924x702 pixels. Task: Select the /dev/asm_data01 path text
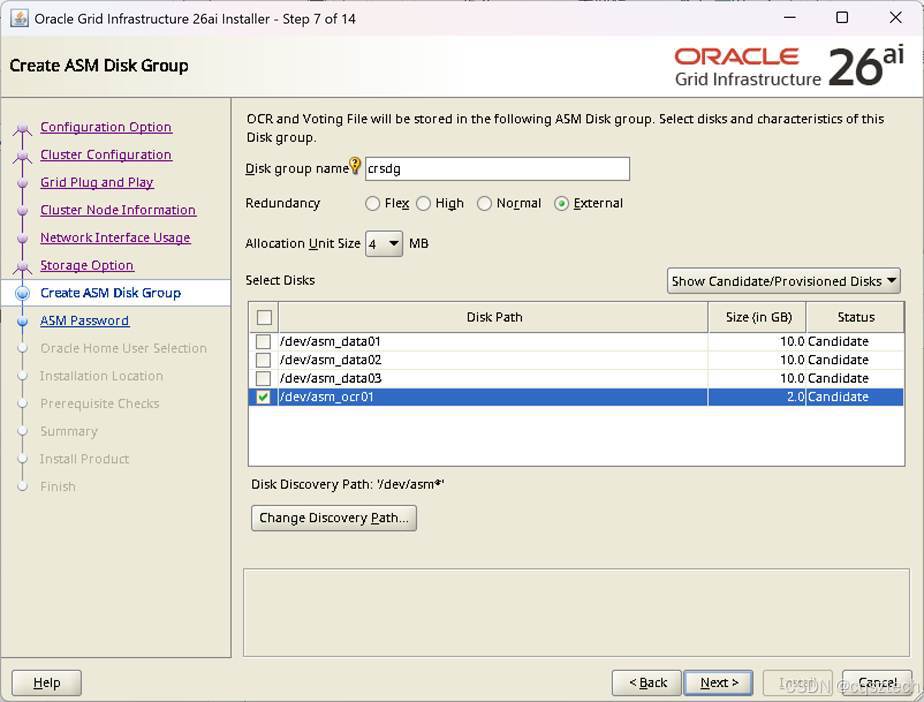330,341
